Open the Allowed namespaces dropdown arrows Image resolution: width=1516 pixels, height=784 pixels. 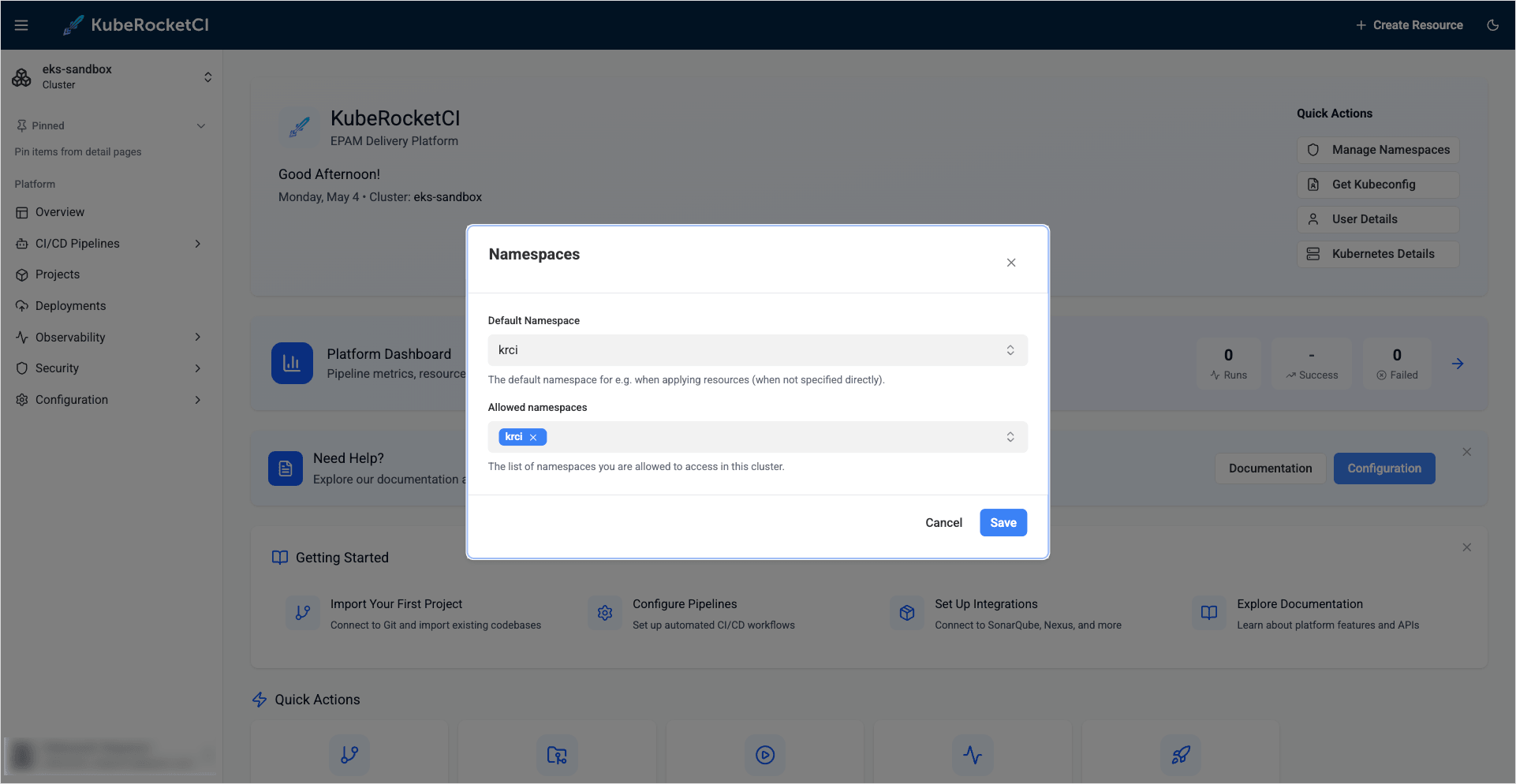1010,437
